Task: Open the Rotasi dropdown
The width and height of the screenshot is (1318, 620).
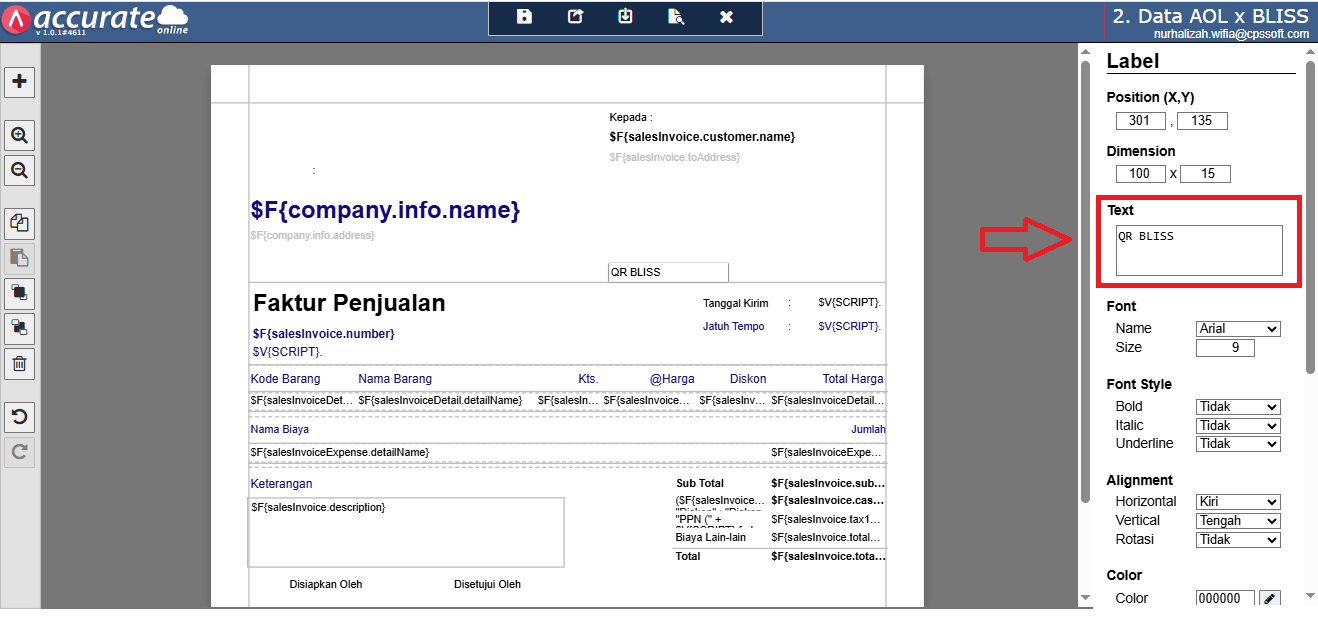Action: coord(1238,540)
